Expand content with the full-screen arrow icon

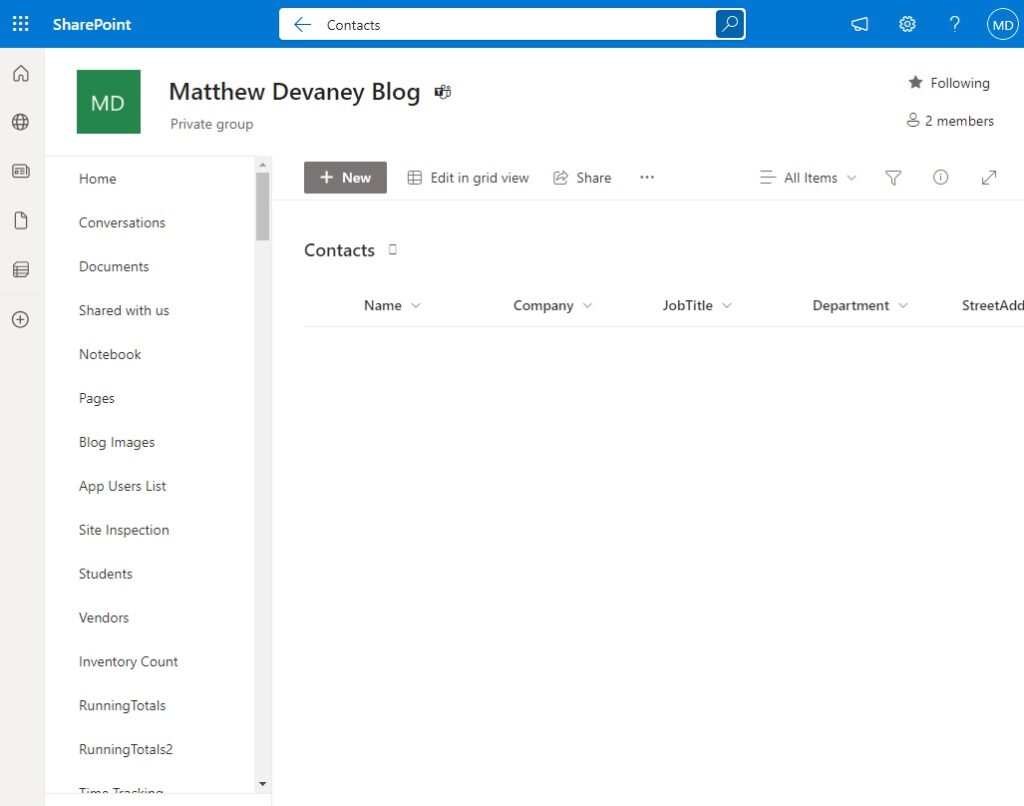989,178
